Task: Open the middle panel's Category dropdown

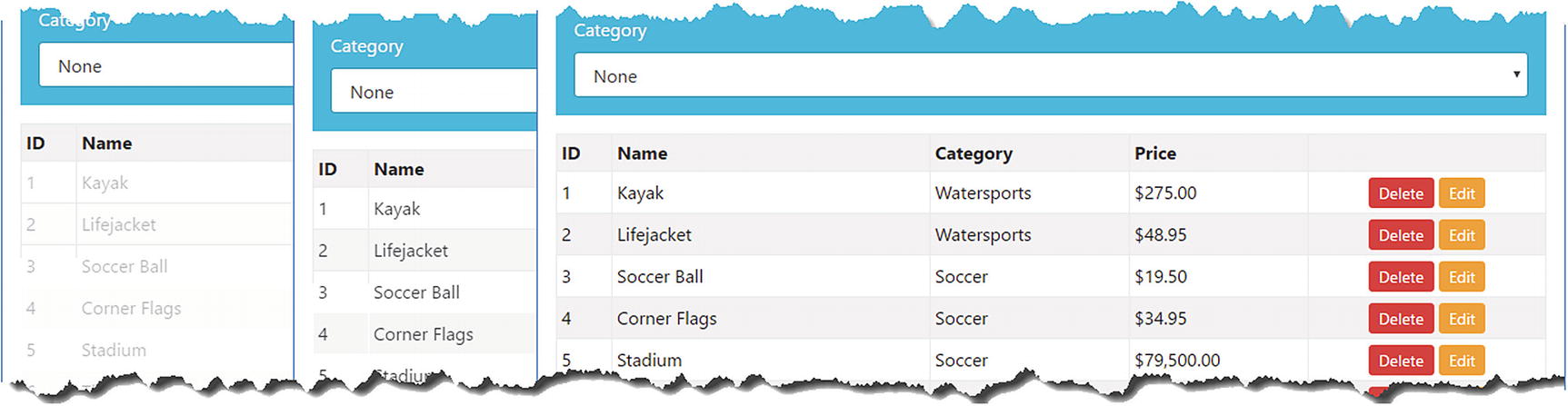Action: point(434,93)
